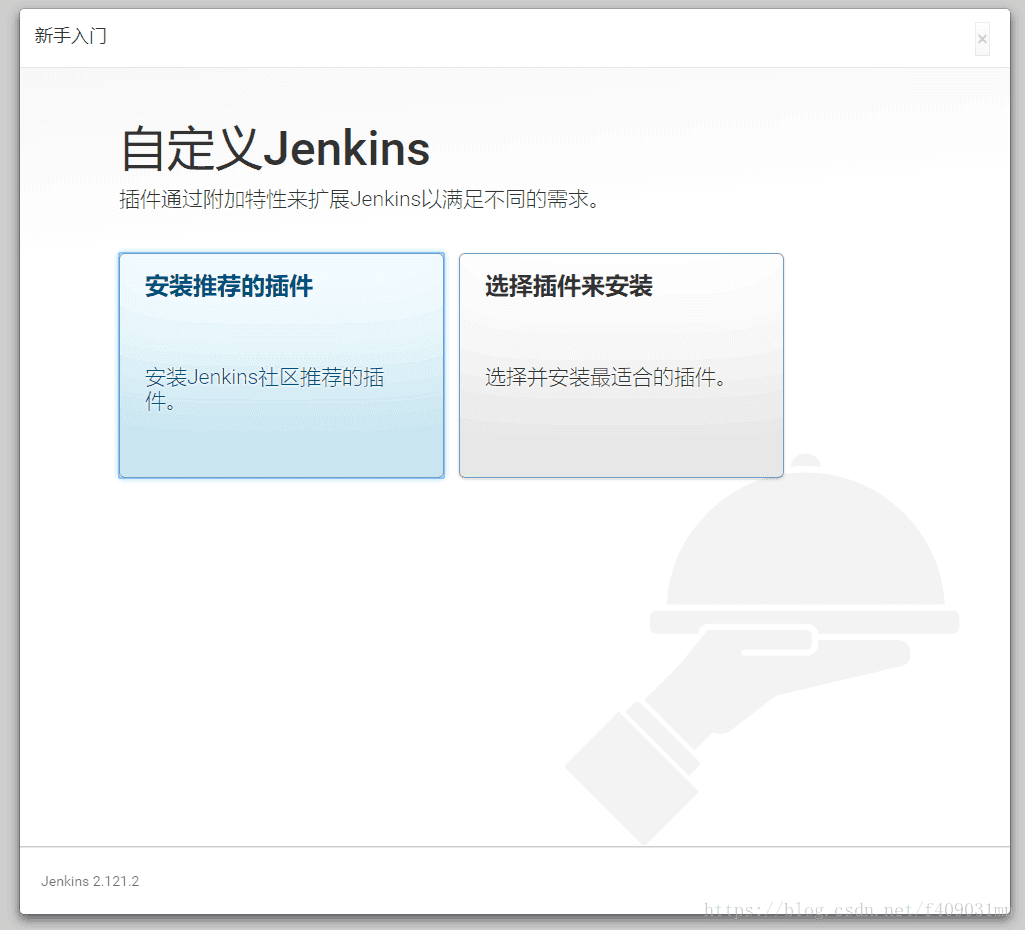Click the "Jenkins 2.121.2" version text
The height and width of the screenshot is (930, 1025).
[90, 881]
